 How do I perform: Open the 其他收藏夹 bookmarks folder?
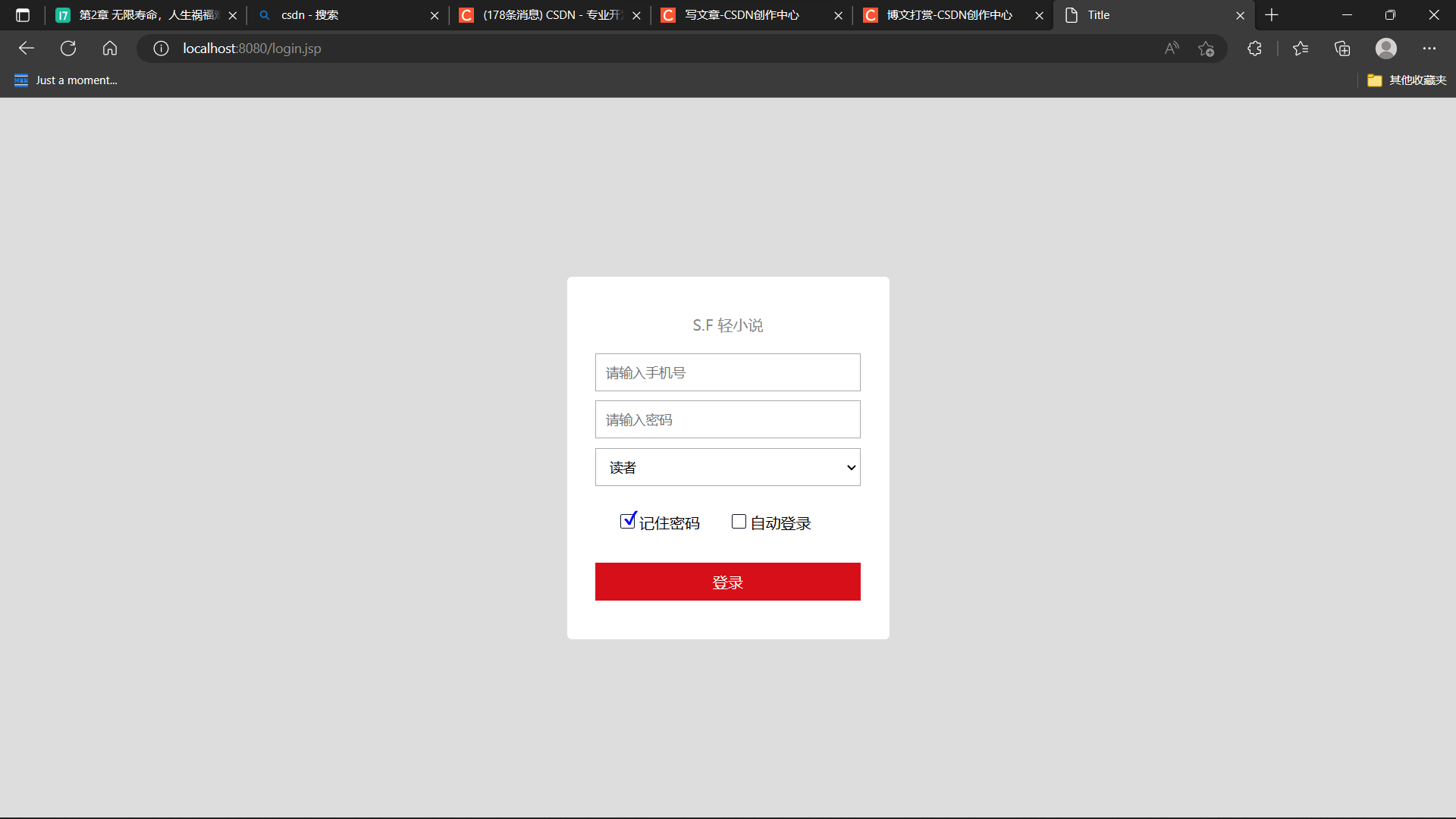pyautogui.click(x=1407, y=80)
